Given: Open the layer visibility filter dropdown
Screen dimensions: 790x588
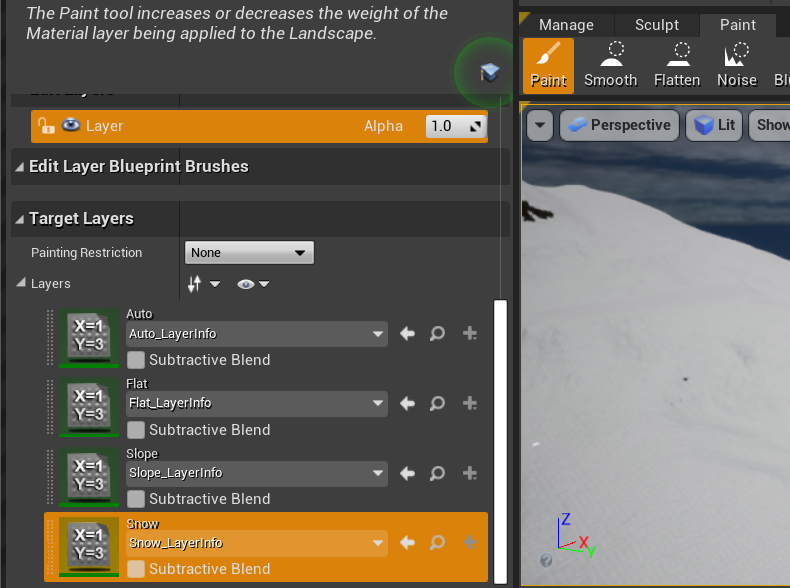Looking at the screenshot, I should point(253,284).
